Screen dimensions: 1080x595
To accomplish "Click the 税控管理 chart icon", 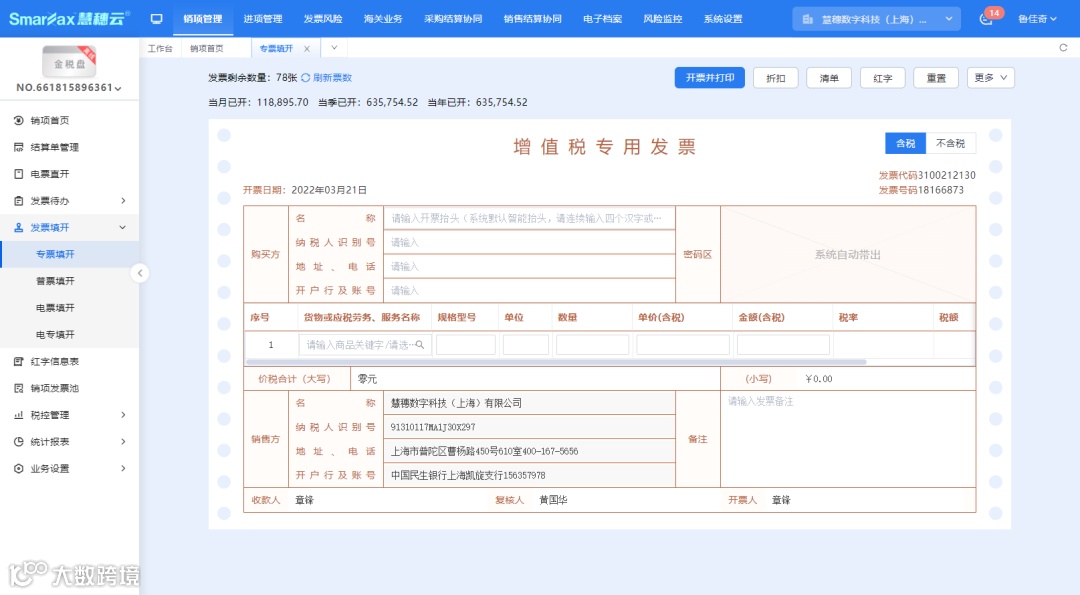I will (x=19, y=415).
